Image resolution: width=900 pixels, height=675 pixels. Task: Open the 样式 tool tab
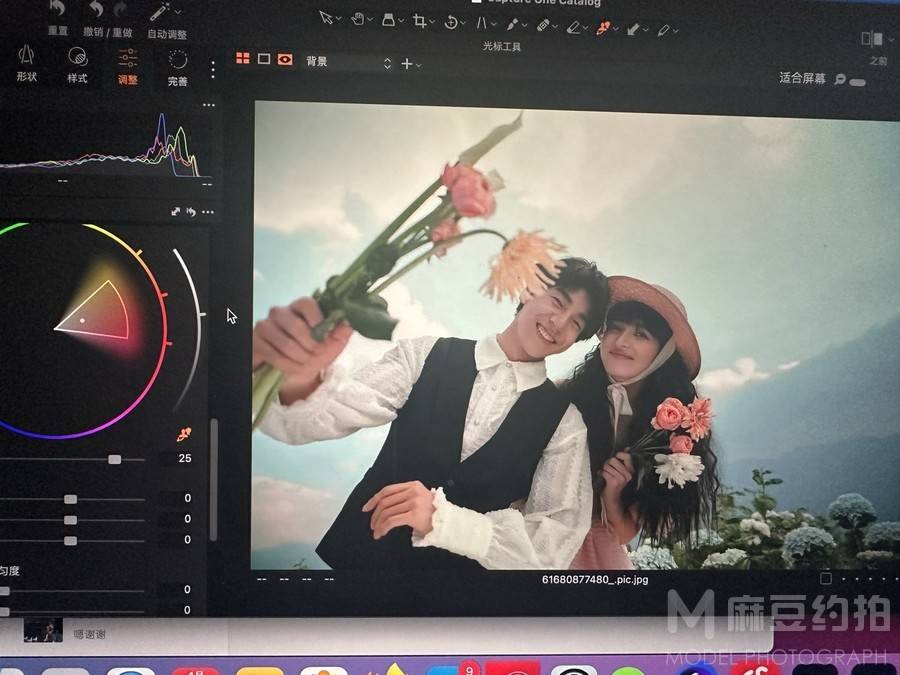coord(77,64)
